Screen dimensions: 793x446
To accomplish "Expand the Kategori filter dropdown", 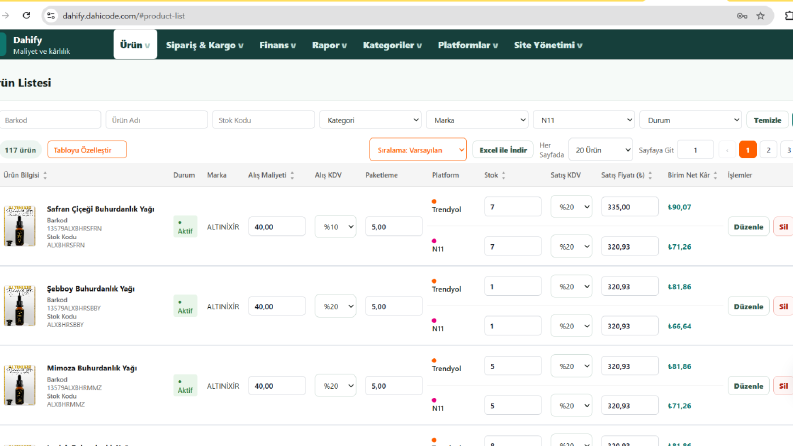I will (370, 120).
